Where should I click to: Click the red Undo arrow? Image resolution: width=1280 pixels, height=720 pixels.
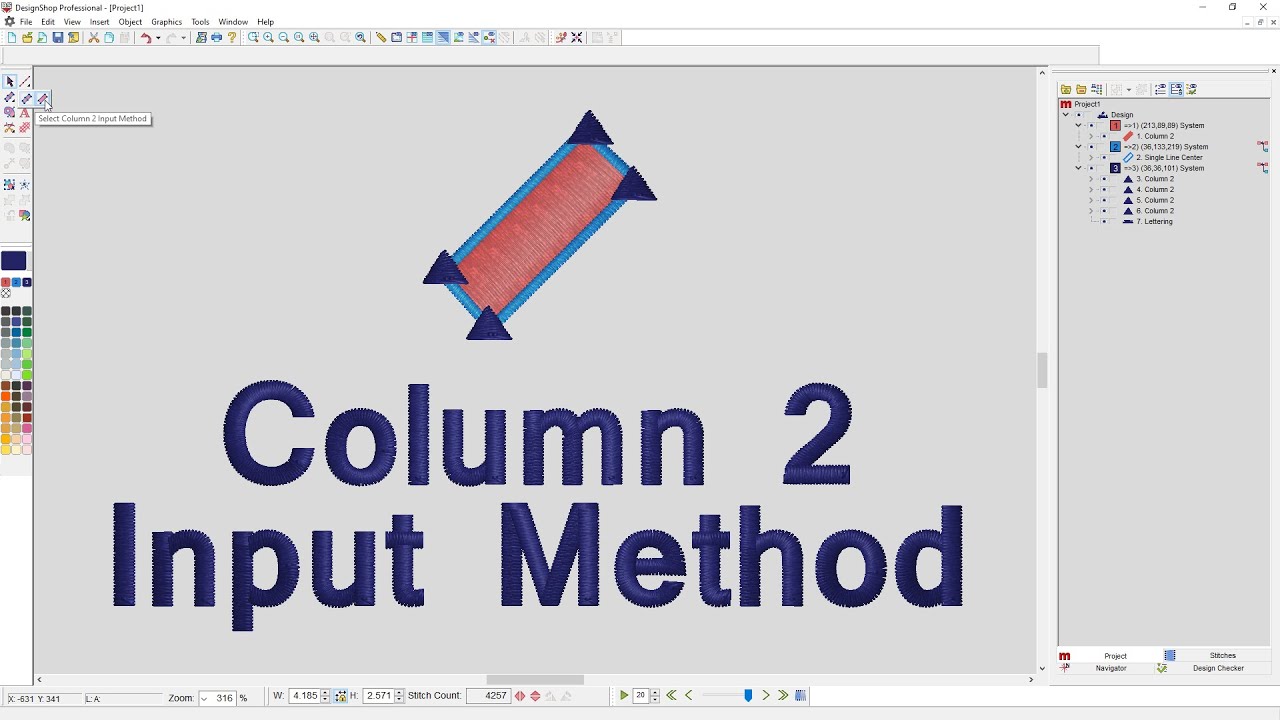(x=146, y=37)
